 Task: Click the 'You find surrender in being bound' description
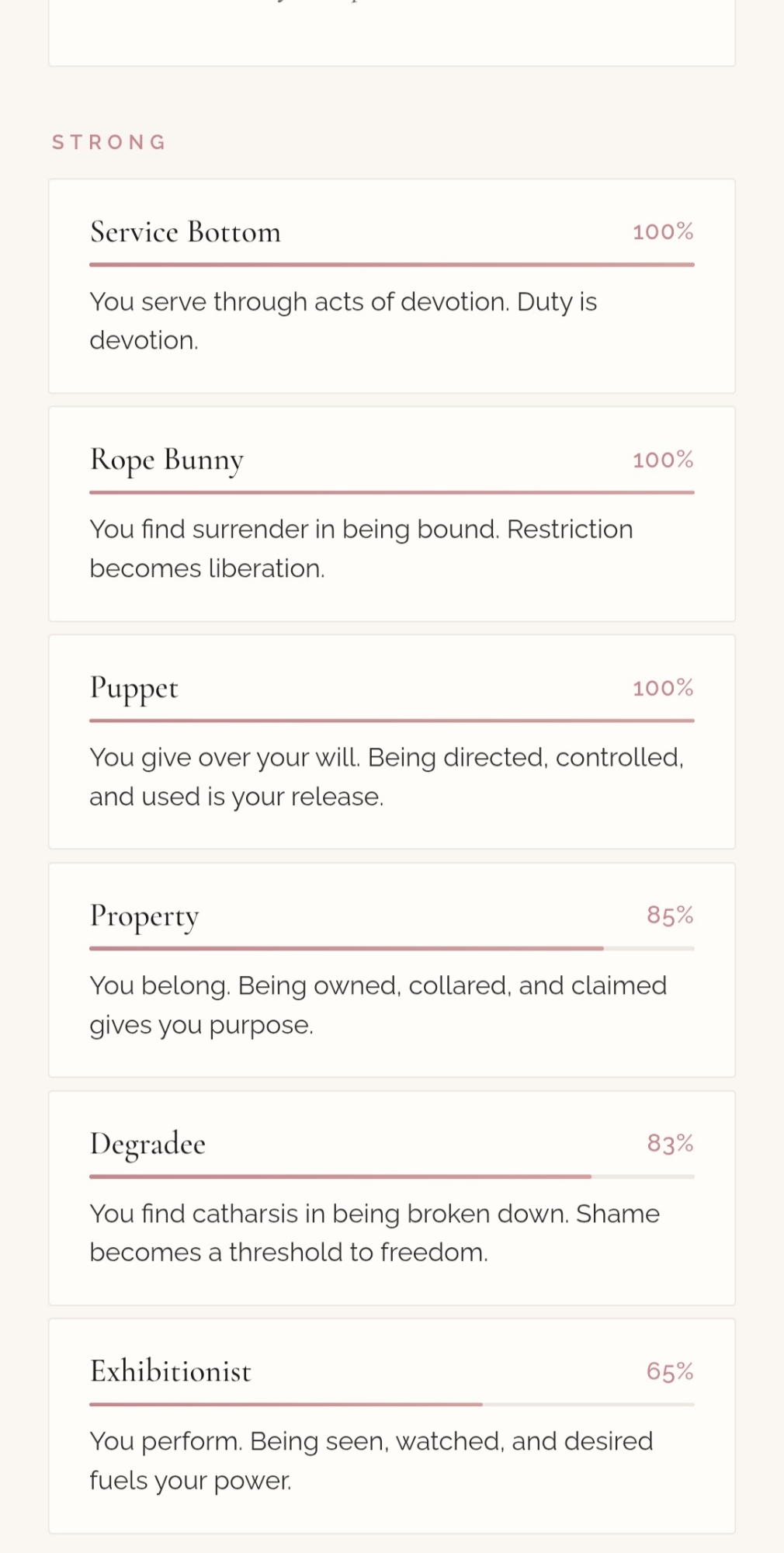tap(361, 549)
